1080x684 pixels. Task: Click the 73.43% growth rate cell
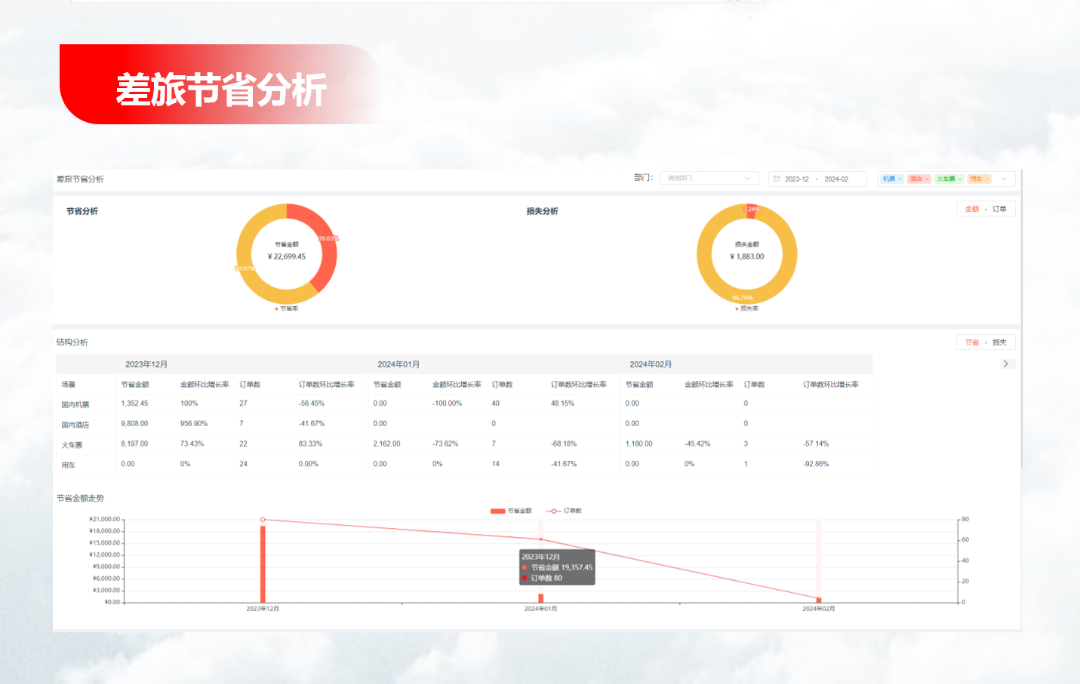(x=191, y=444)
